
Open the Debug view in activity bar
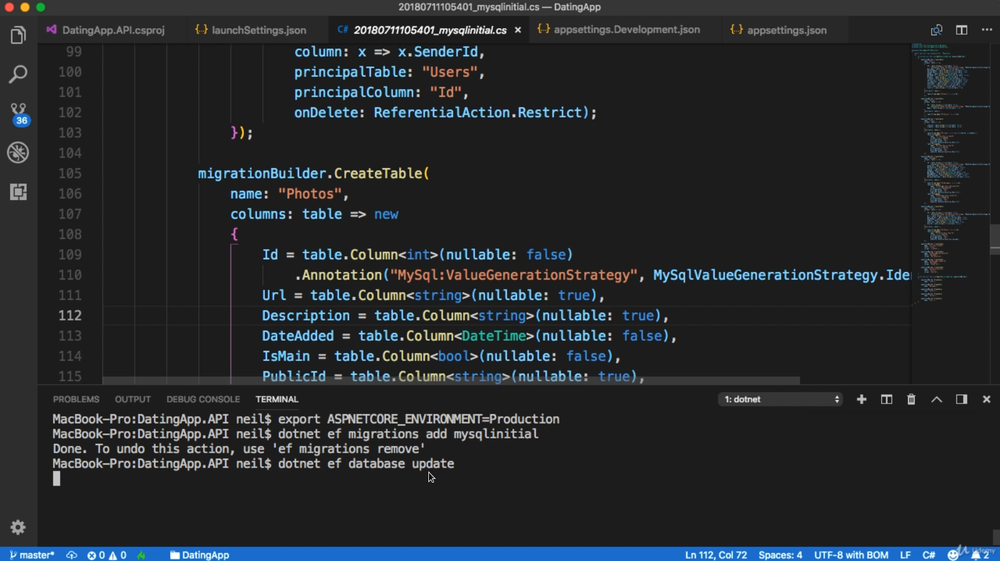point(18,152)
